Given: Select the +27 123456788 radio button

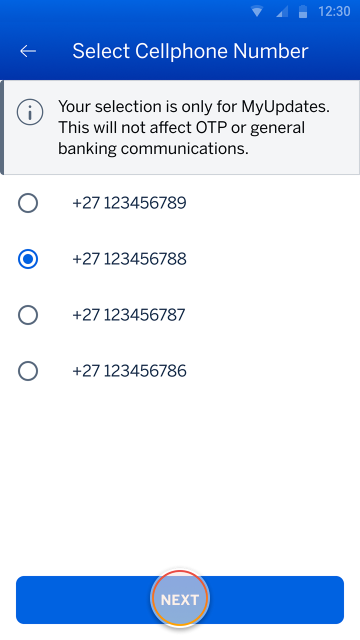Looking at the screenshot, I should pyautogui.click(x=28, y=259).
